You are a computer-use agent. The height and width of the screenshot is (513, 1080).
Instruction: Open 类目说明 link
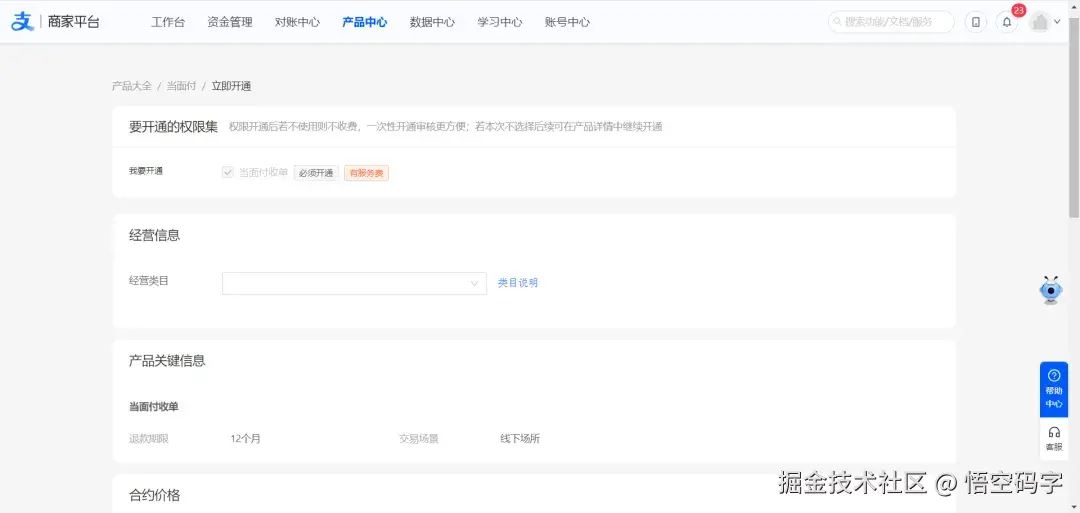coord(518,283)
